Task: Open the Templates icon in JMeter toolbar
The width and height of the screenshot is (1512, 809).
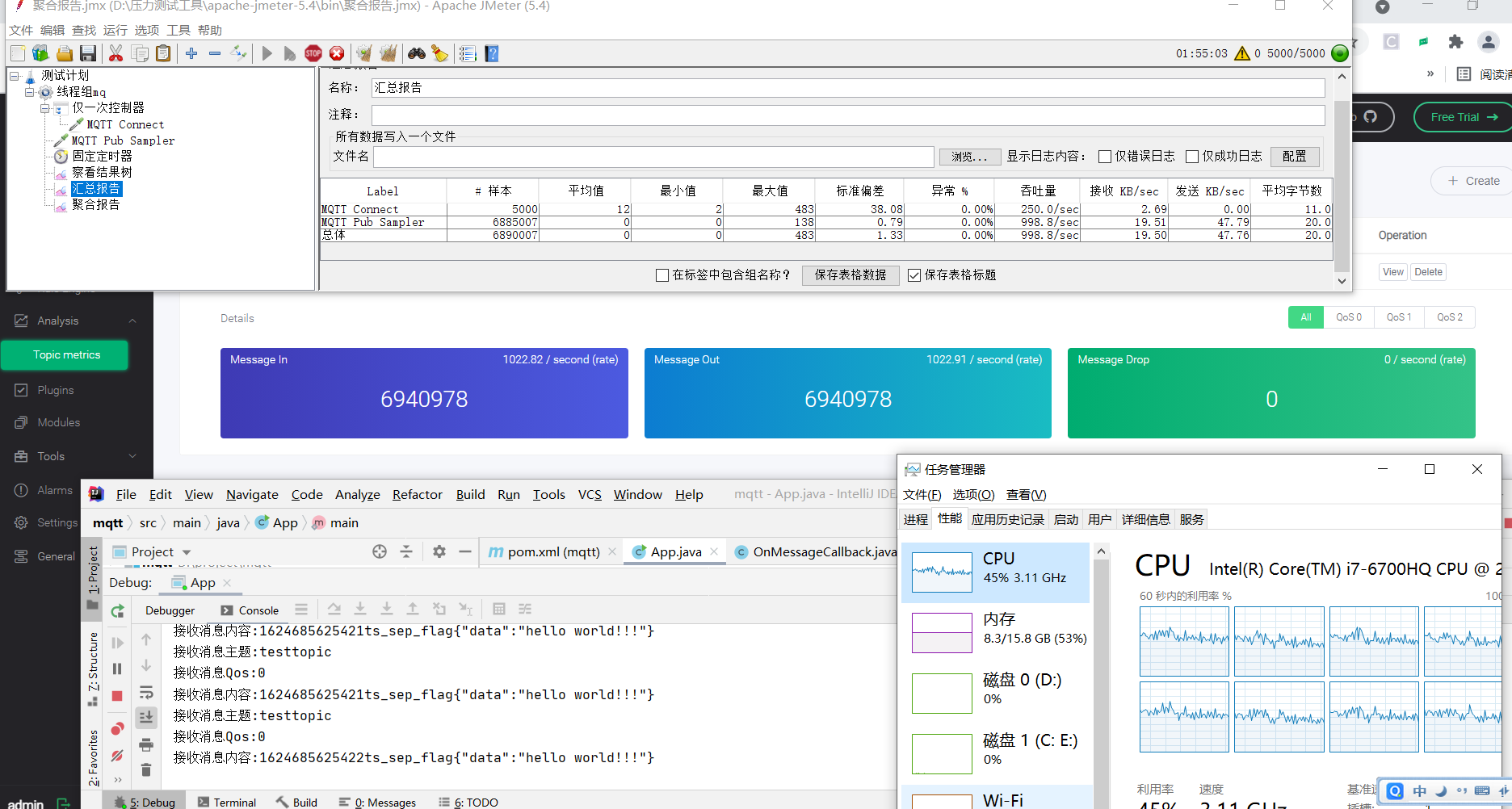Action: pos(40,53)
